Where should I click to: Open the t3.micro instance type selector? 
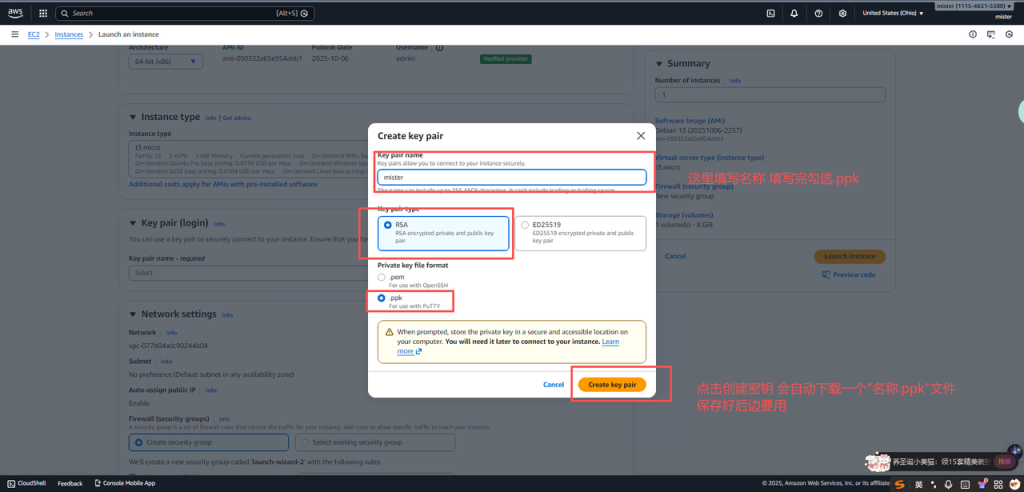[250, 159]
